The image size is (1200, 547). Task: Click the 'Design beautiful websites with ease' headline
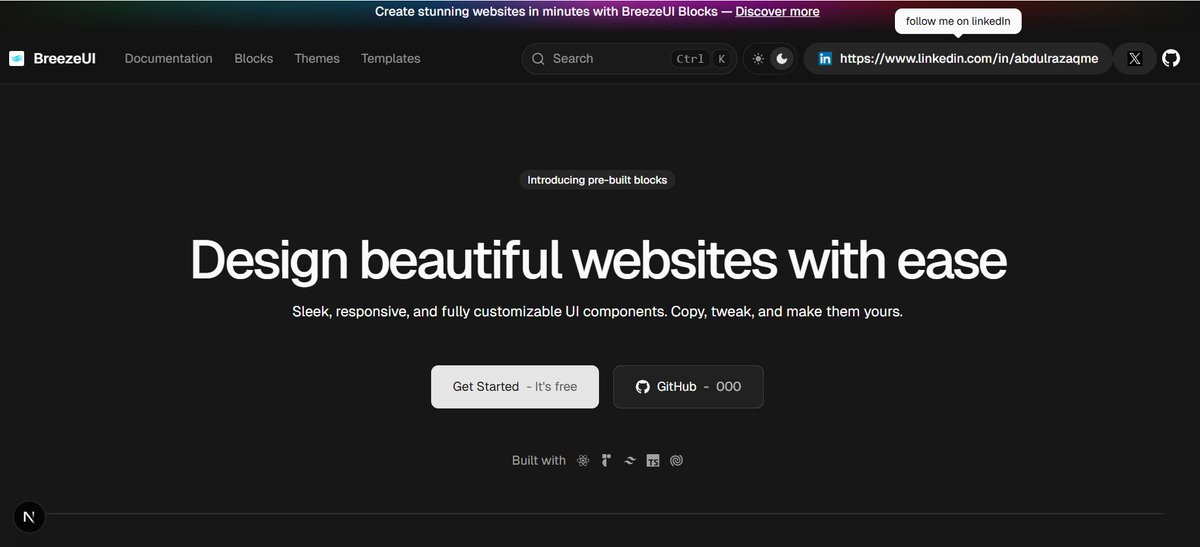coord(598,260)
